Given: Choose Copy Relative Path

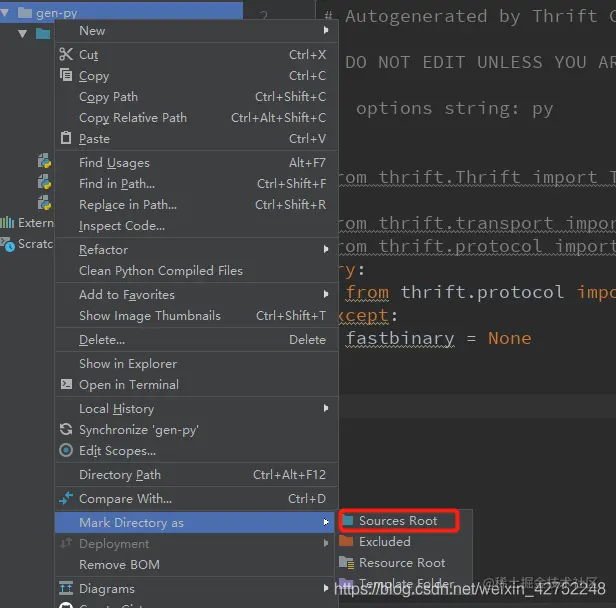Looking at the screenshot, I should [x=196, y=117].
